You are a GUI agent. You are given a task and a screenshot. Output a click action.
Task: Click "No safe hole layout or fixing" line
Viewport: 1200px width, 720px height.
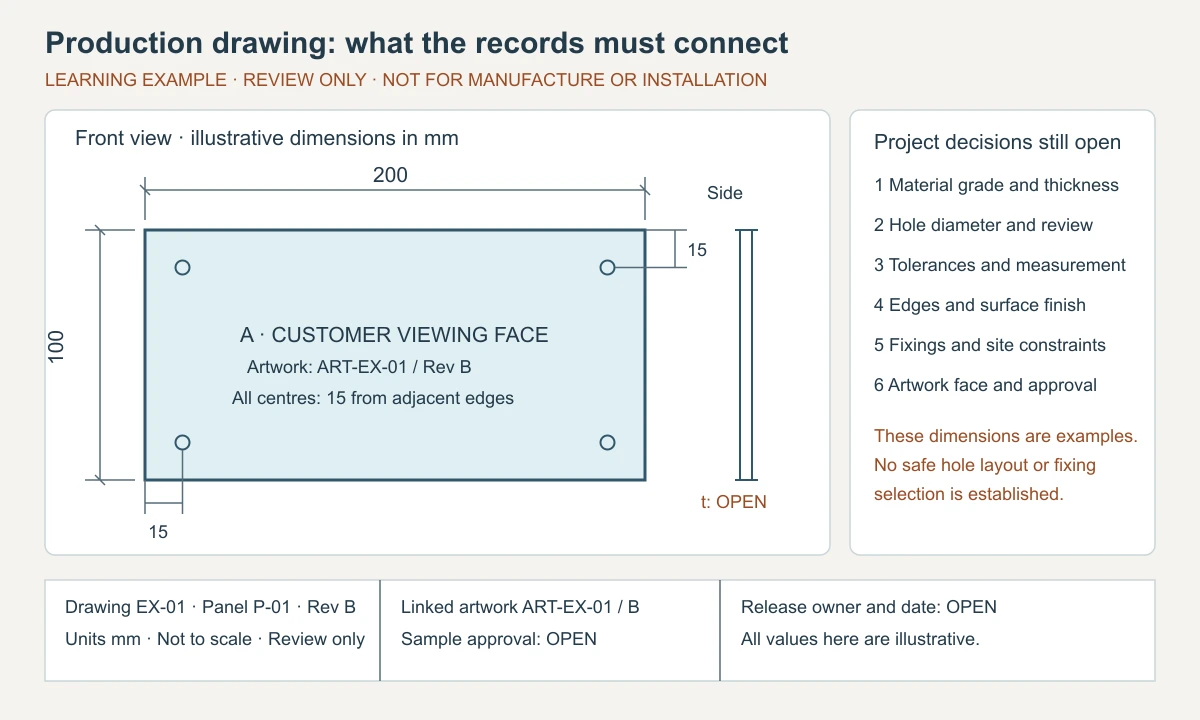point(985,465)
